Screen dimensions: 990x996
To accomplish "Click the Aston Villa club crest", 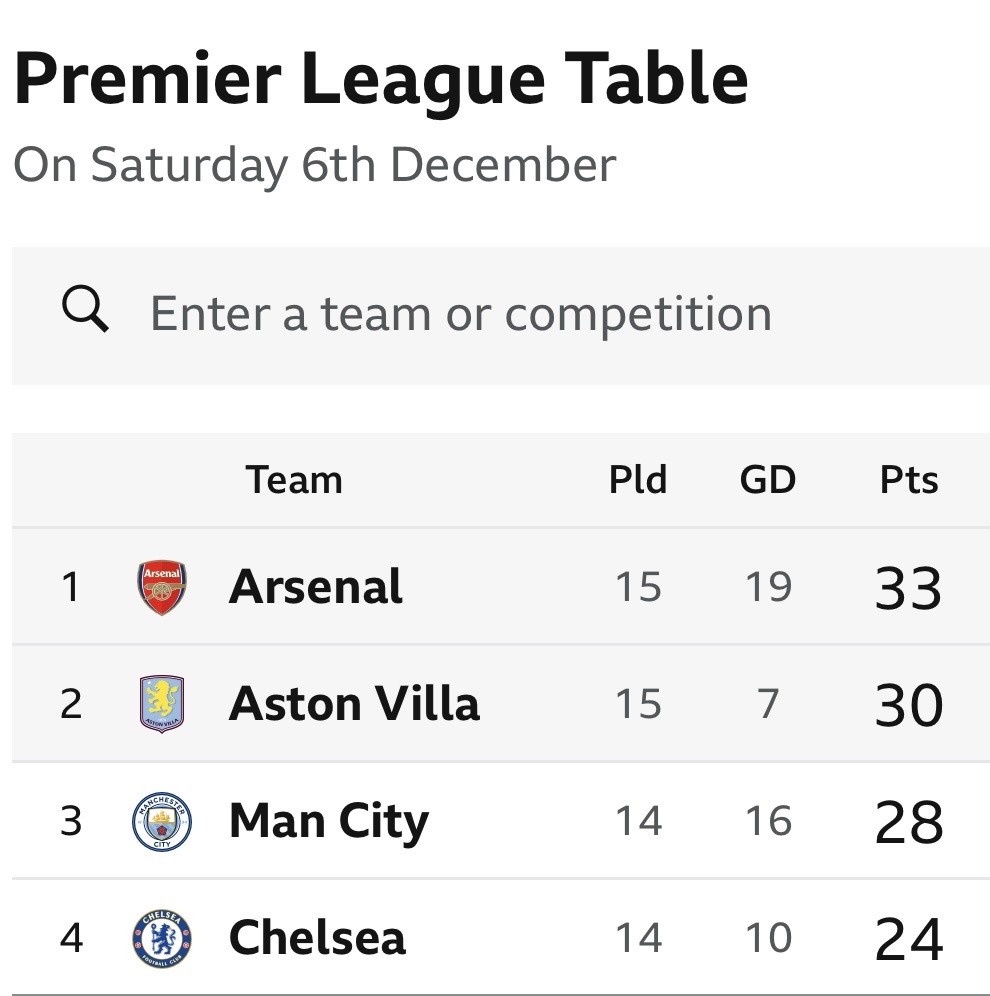I will tap(162, 704).
